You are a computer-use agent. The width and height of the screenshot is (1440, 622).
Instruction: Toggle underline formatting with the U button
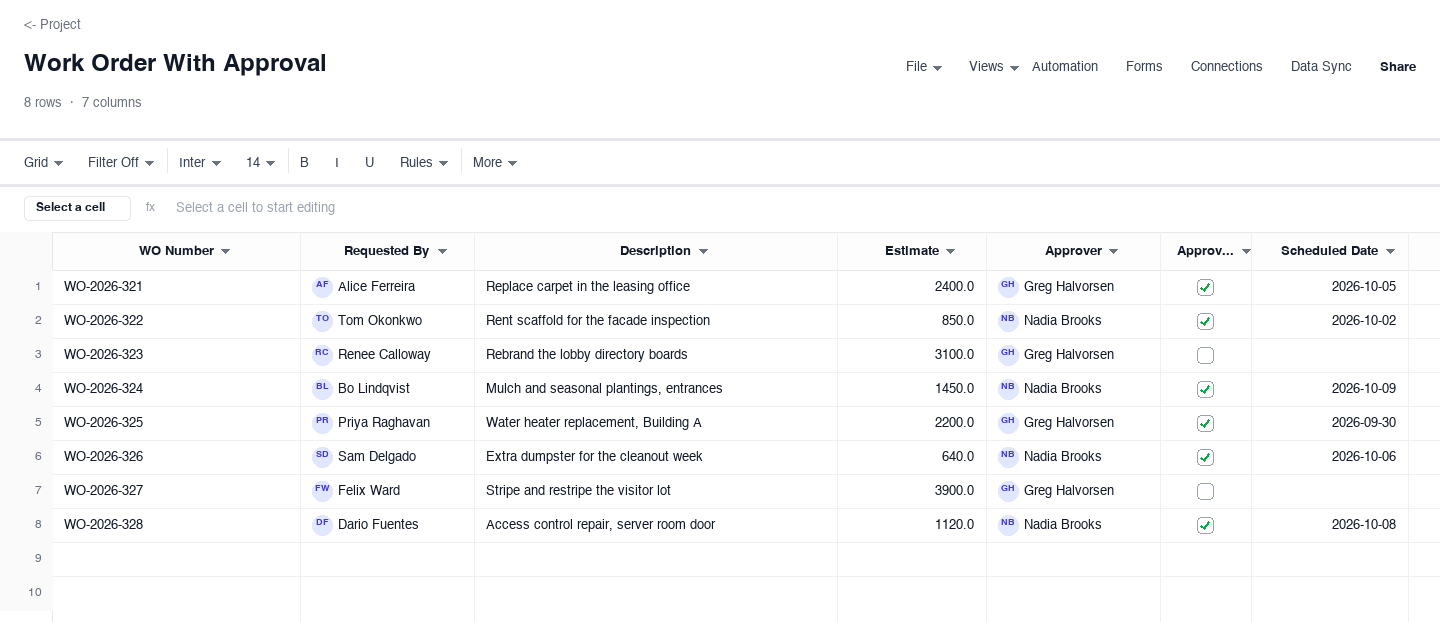coord(369,162)
